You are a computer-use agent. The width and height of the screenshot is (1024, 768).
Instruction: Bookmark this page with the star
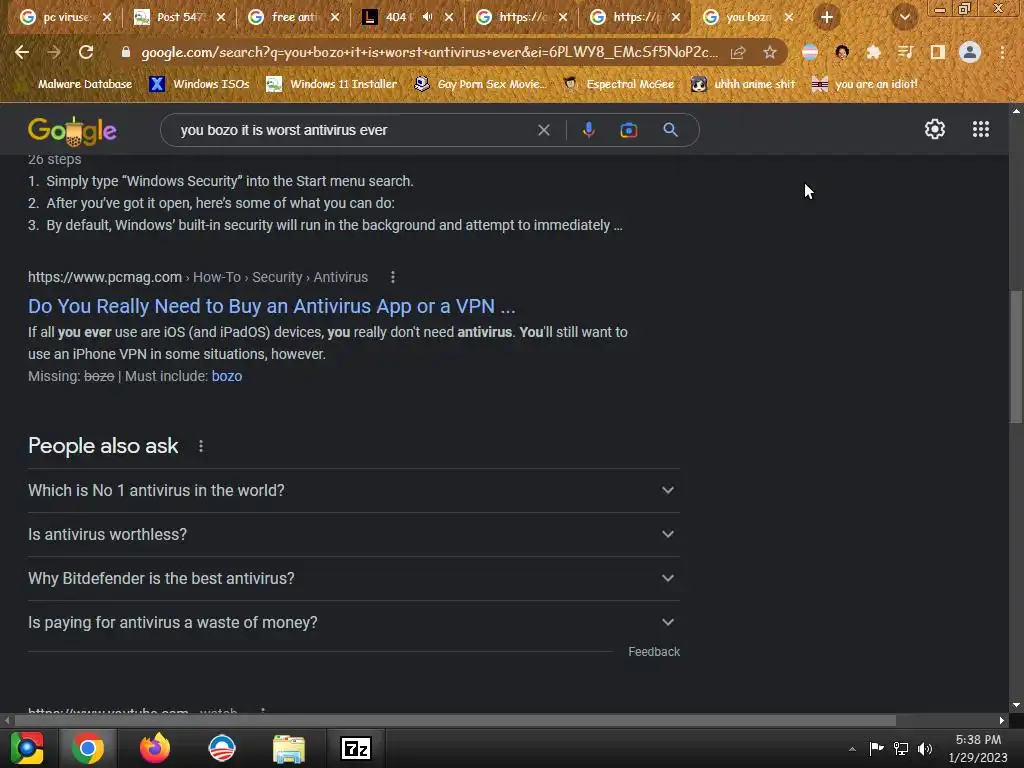pyautogui.click(x=770, y=53)
